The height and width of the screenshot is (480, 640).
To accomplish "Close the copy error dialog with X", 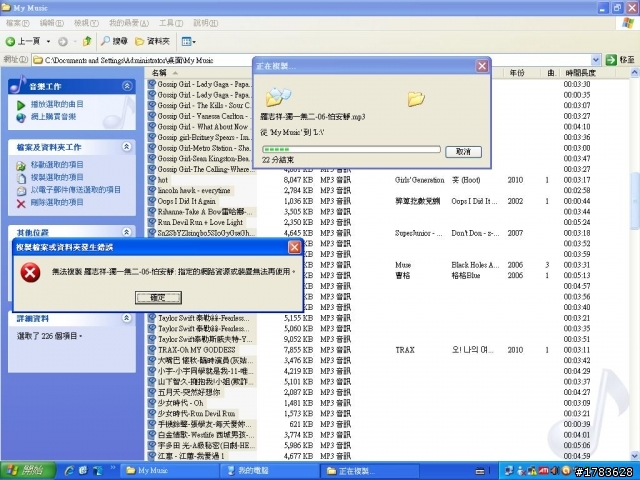I will coord(294,247).
